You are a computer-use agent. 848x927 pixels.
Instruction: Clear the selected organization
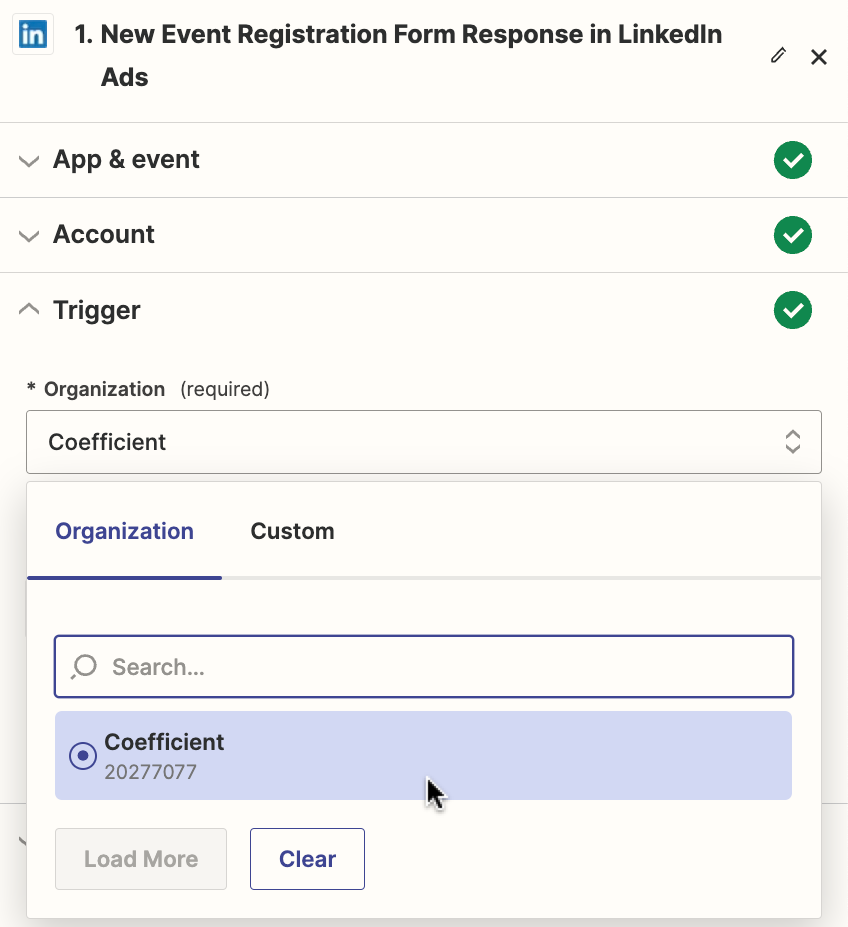coord(307,858)
